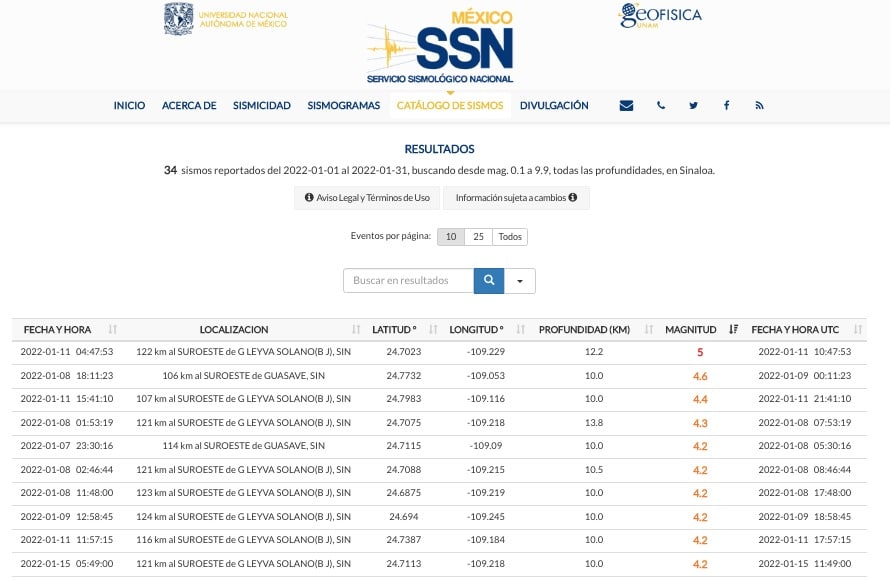Click the Geofísica UNAM logo
This screenshot has height=580, width=890.
(x=660, y=15)
